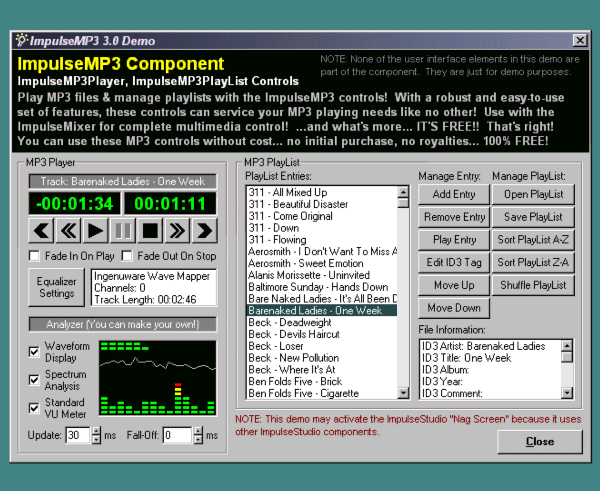Select 'Ben Folds Five - Brick' entry
Screen dimensions: 600x491
pyautogui.click(x=321, y=382)
